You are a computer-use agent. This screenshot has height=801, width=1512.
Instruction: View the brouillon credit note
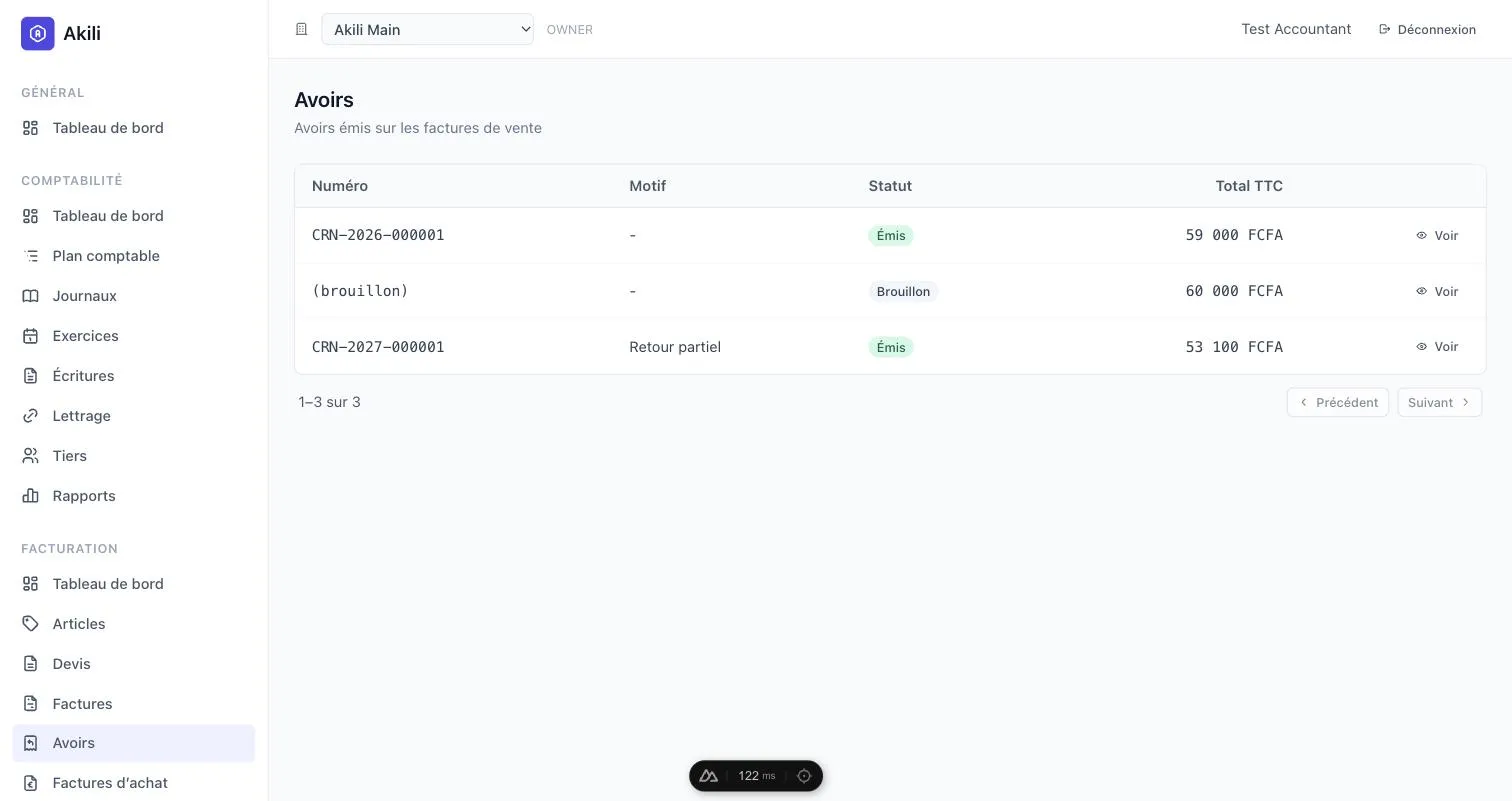click(x=1437, y=291)
